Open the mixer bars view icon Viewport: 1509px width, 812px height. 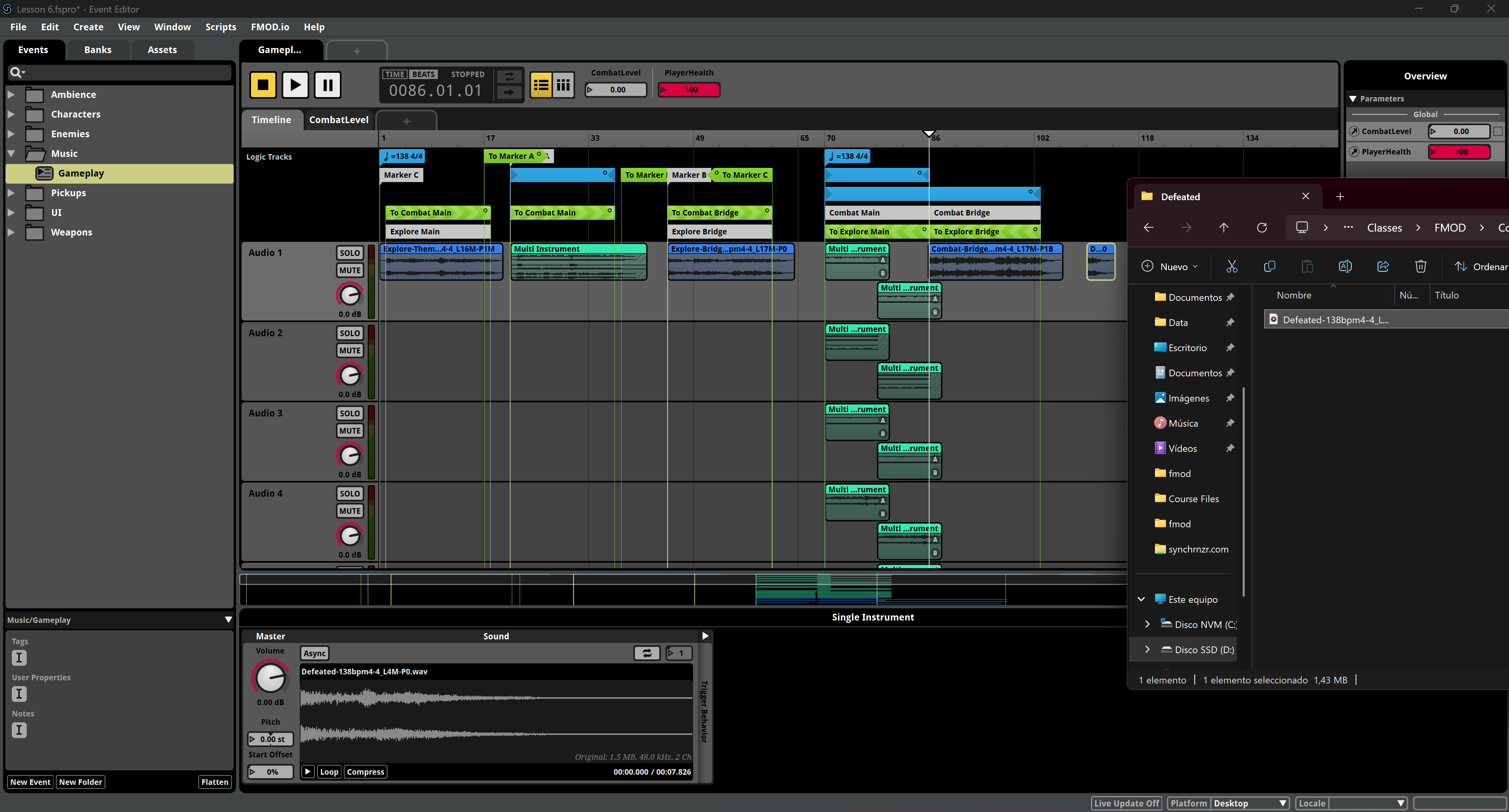coord(564,85)
